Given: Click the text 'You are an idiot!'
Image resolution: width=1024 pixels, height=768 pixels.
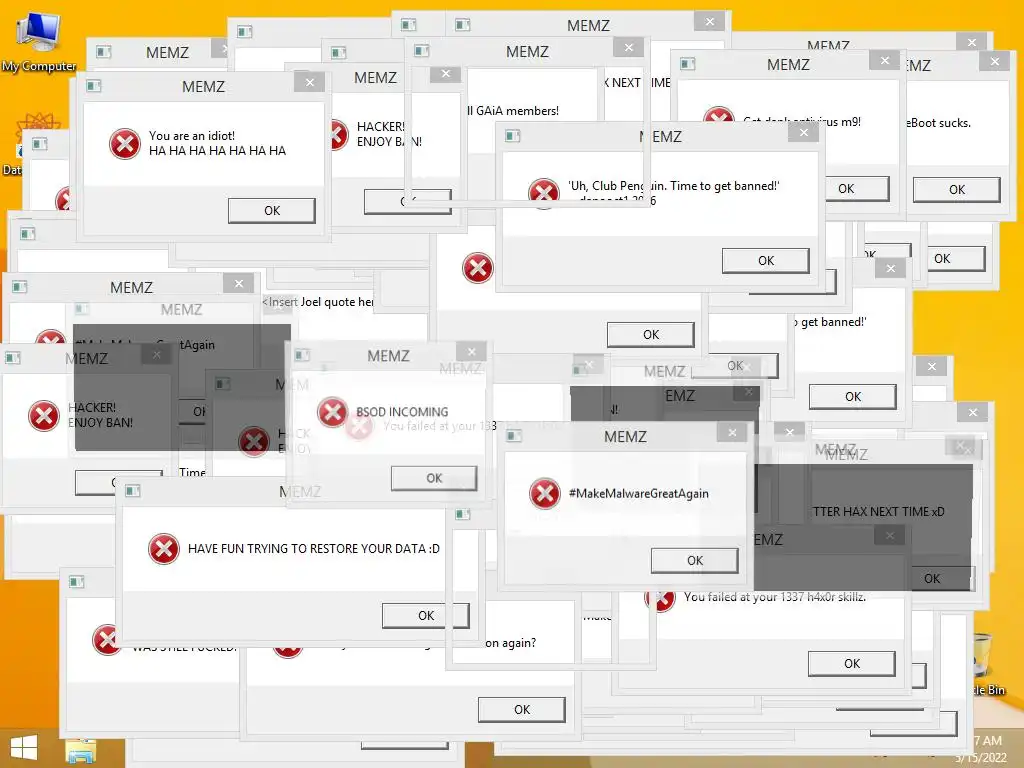Looking at the screenshot, I should pyautogui.click(x=192, y=136).
